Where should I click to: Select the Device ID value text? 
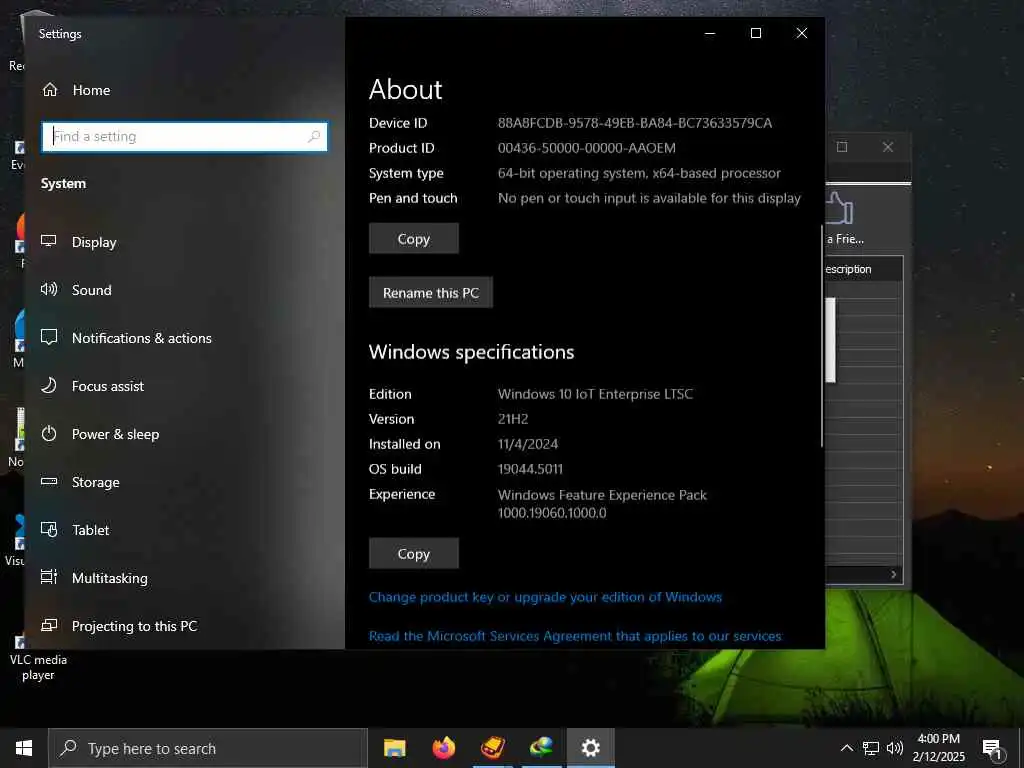pos(635,123)
